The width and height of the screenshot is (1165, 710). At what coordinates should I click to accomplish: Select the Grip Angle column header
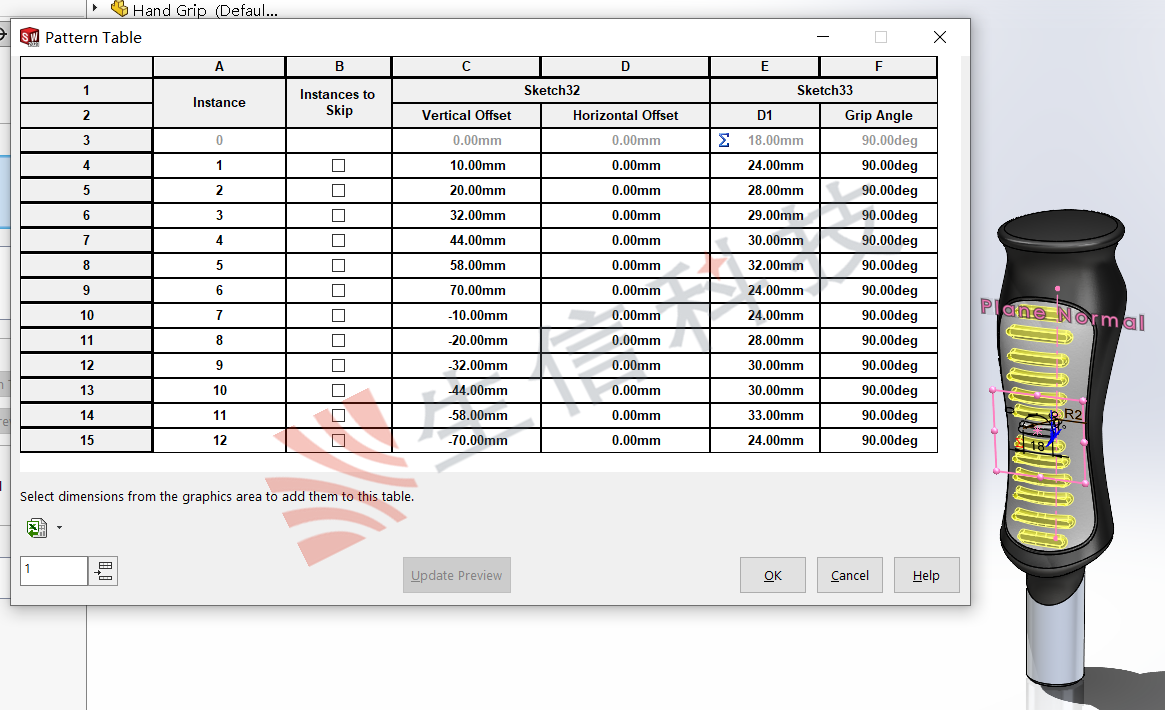pyautogui.click(x=878, y=116)
